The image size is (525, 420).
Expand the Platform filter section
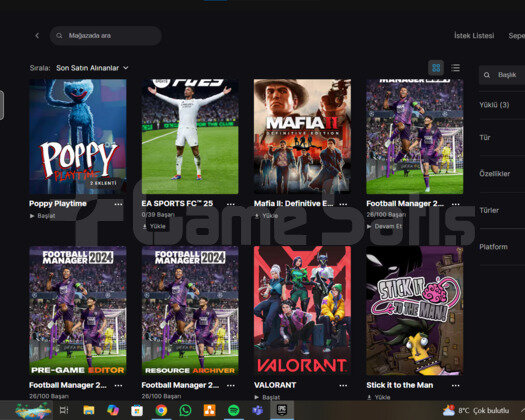pos(493,247)
